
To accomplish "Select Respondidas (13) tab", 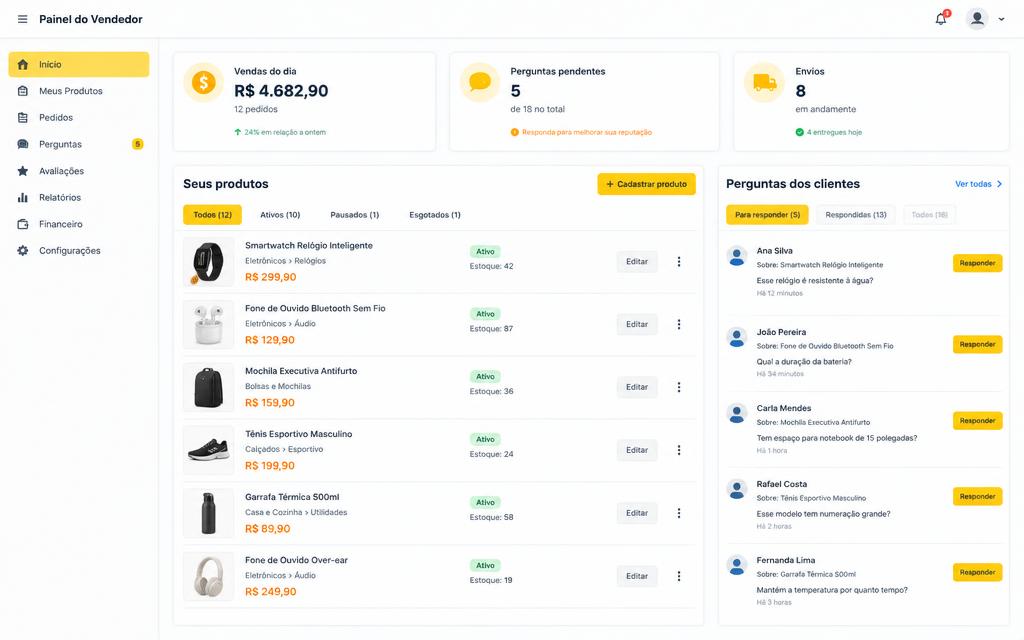I will (856, 215).
